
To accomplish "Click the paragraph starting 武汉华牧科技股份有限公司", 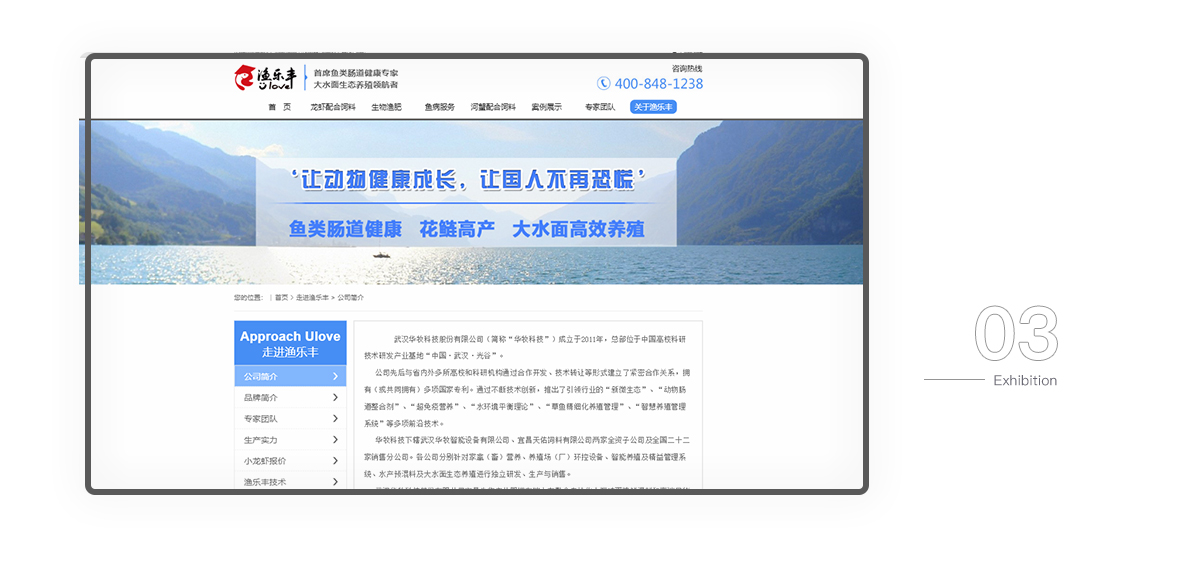I will [x=525, y=347].
